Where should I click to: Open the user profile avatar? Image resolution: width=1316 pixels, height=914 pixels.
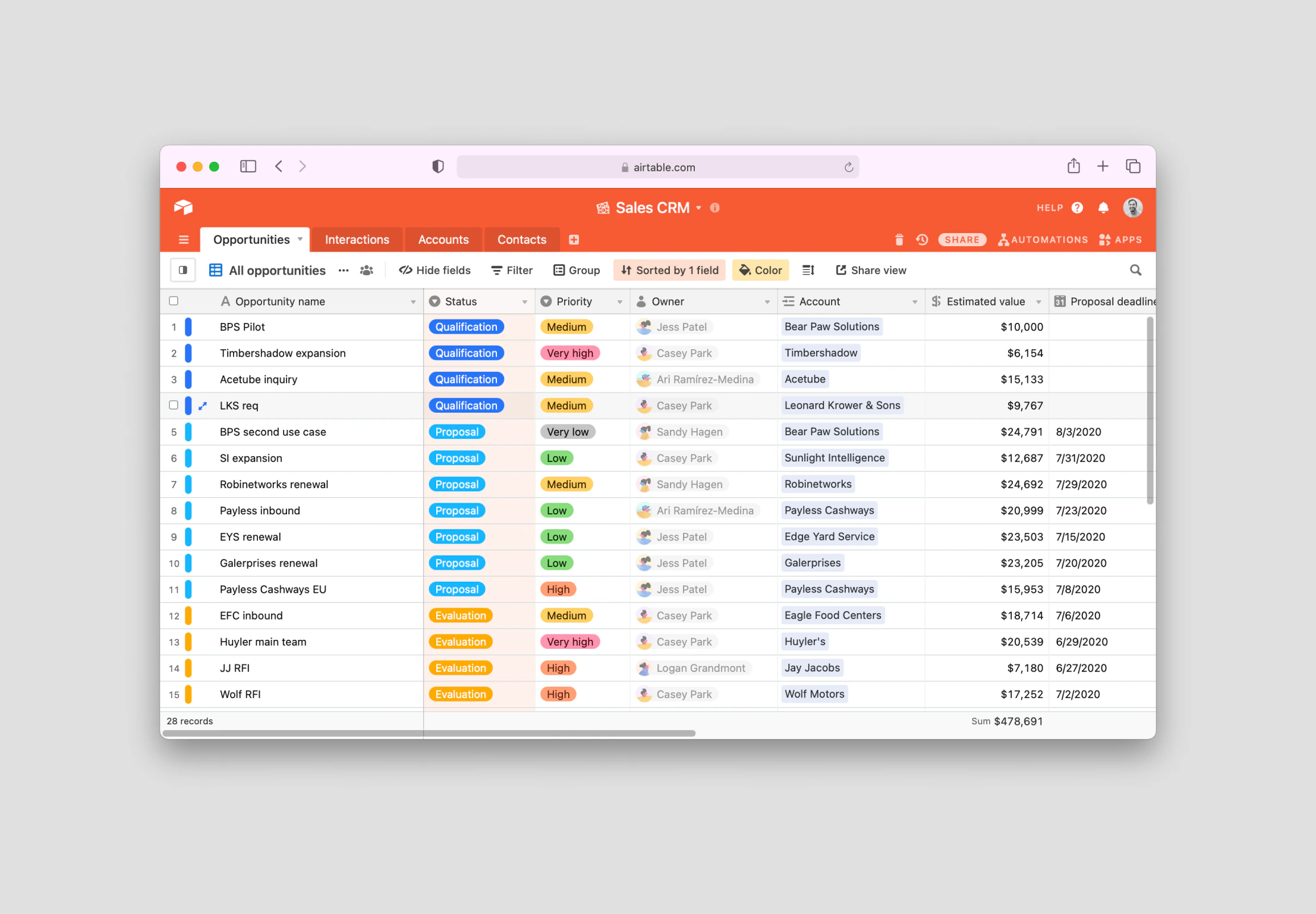1132,208
